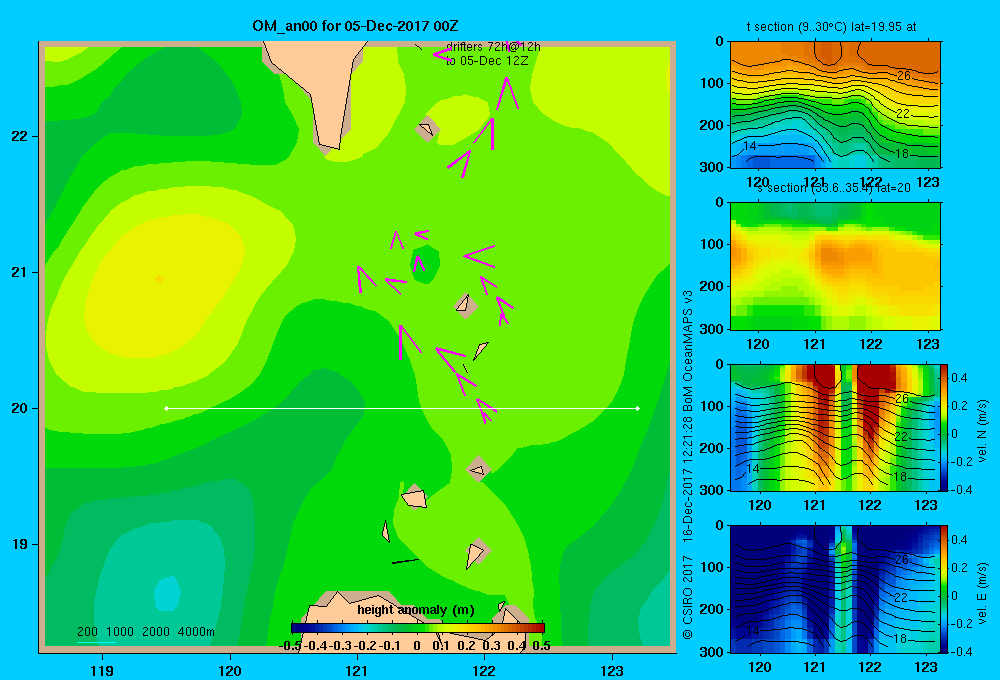Click the '100' depth label on the temperature section
This screenshot has width=1000, height=680.
tap(714, 83)
